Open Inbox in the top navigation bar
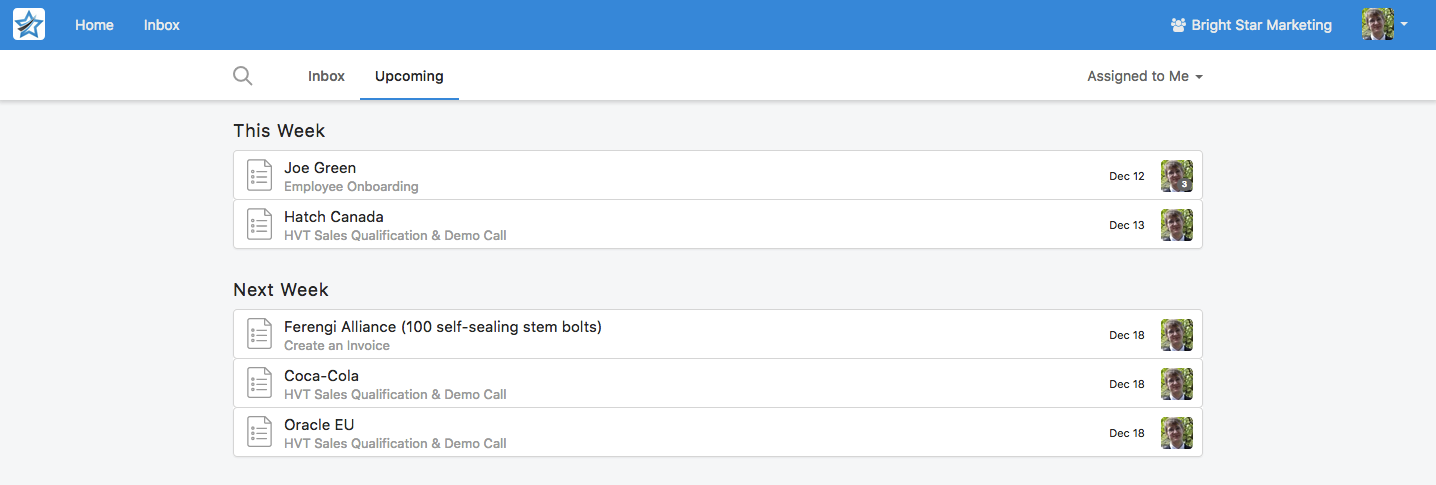This screenshot has width=1436, height=485. 162,25
